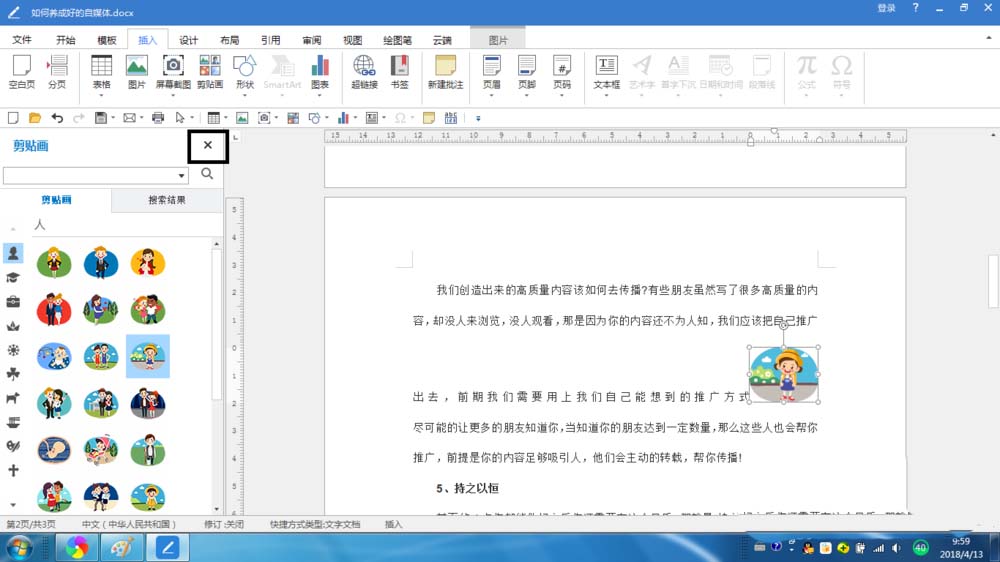Insert a hyperlink (超链接)
Screen dimensions: 1000x562
[364, 71]
